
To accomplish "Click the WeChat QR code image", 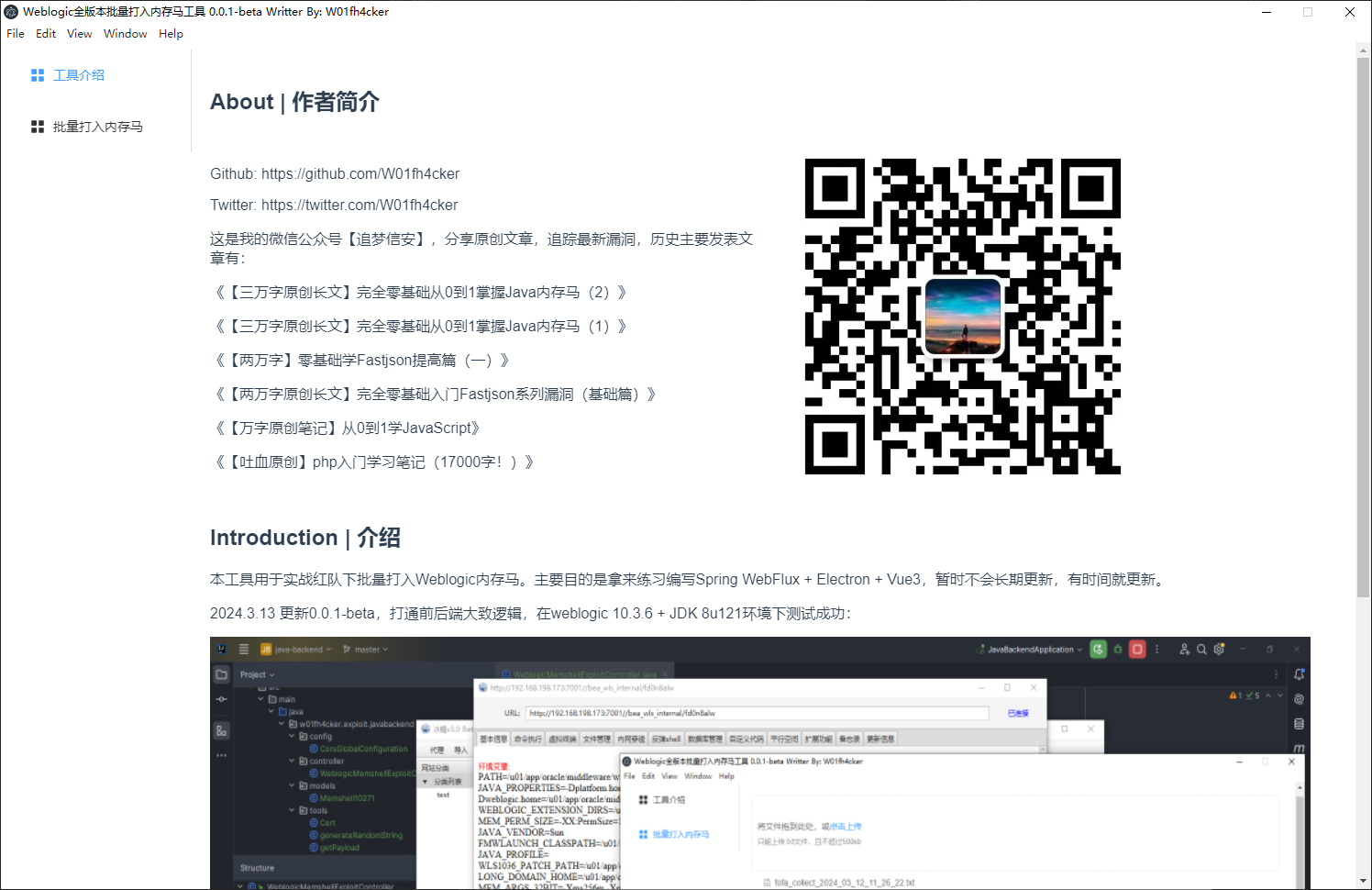I will 963,317.
